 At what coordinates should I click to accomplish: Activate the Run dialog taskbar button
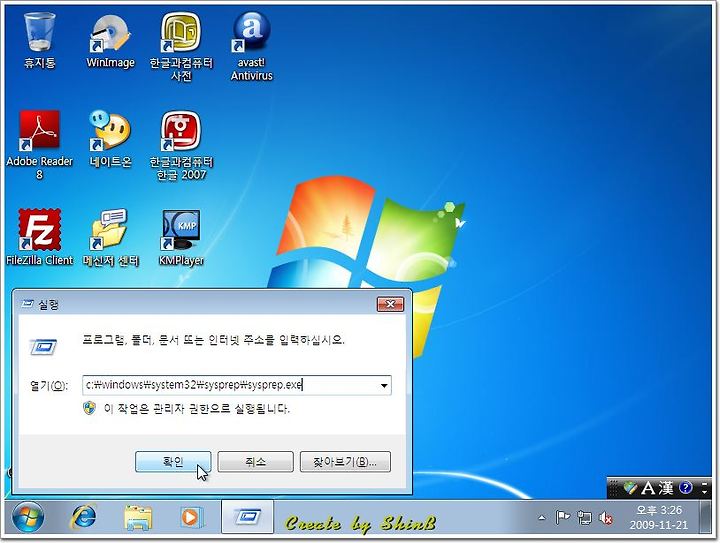[248, 517]
